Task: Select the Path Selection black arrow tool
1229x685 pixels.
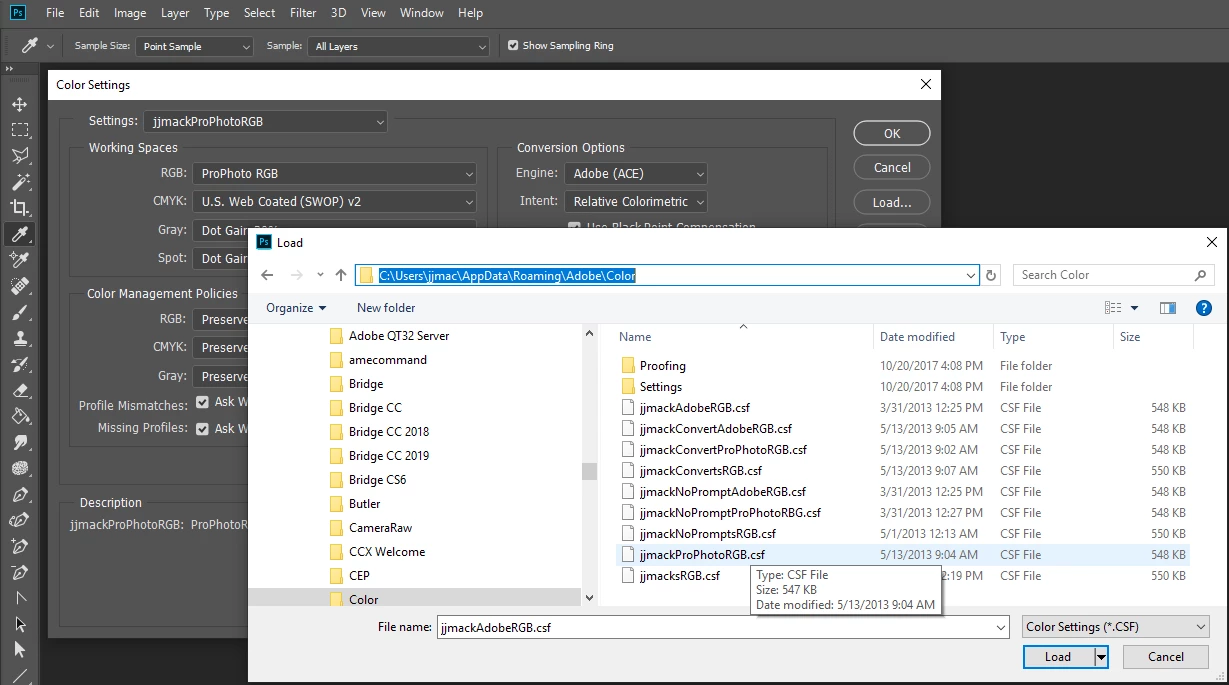Action: pyautogui.click(x=19, y=624)
